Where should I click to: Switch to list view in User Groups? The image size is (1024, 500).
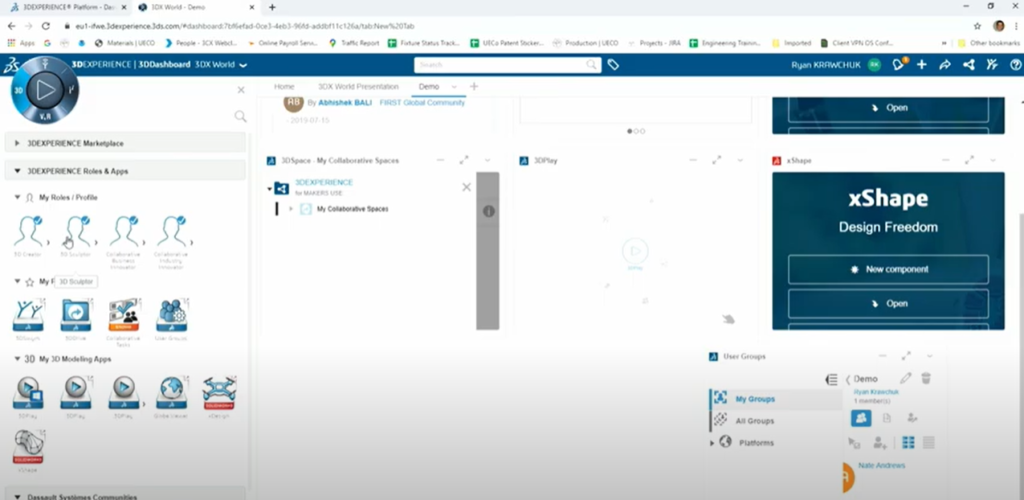coord(928,443)
